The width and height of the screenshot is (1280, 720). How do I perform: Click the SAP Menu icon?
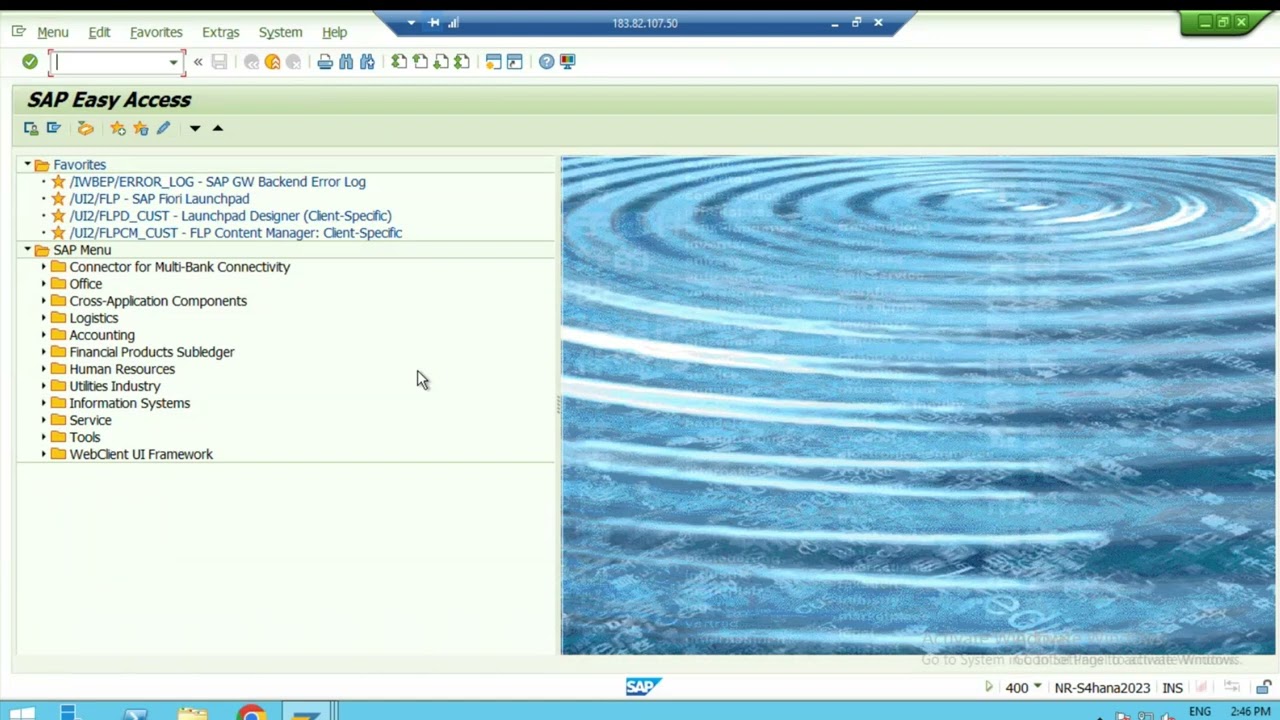pos(54,128)
